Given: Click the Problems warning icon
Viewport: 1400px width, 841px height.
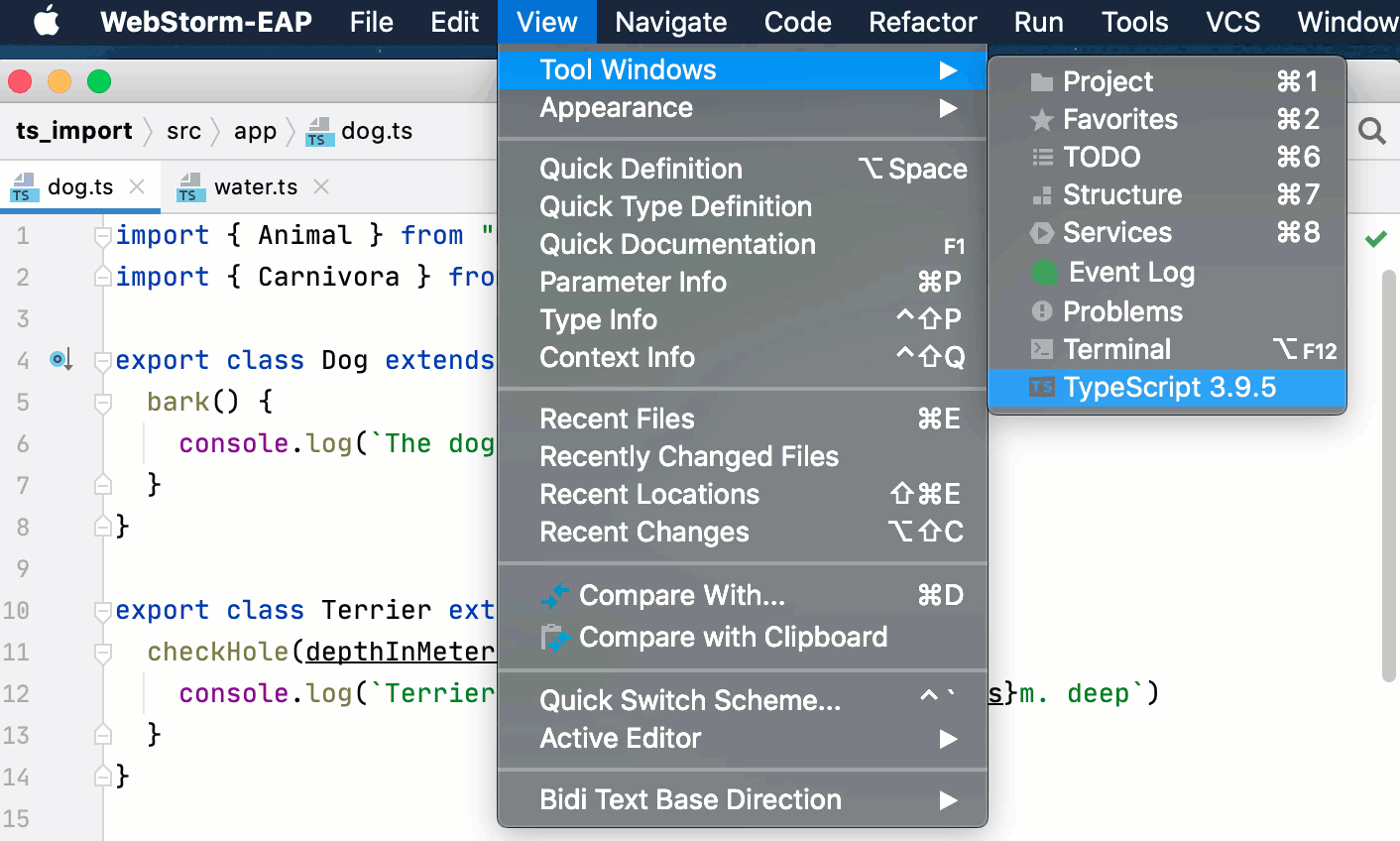Looking at the screenshot, I should pyautogui.click(x=1041, y=311).
